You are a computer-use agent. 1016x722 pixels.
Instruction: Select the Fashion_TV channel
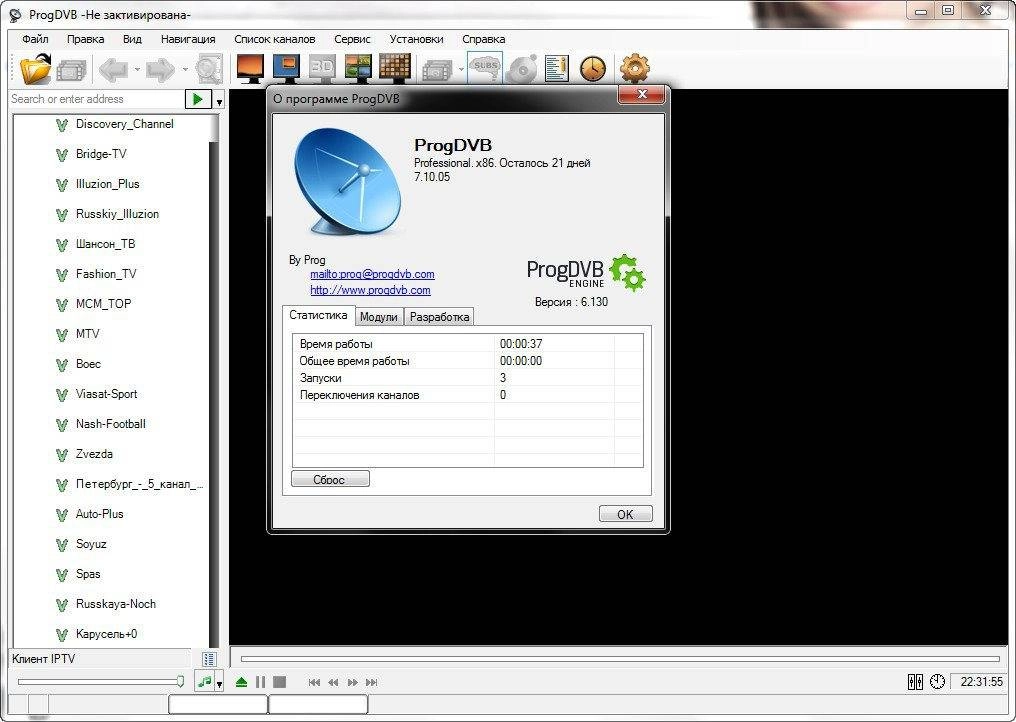[x=106, y=274]
